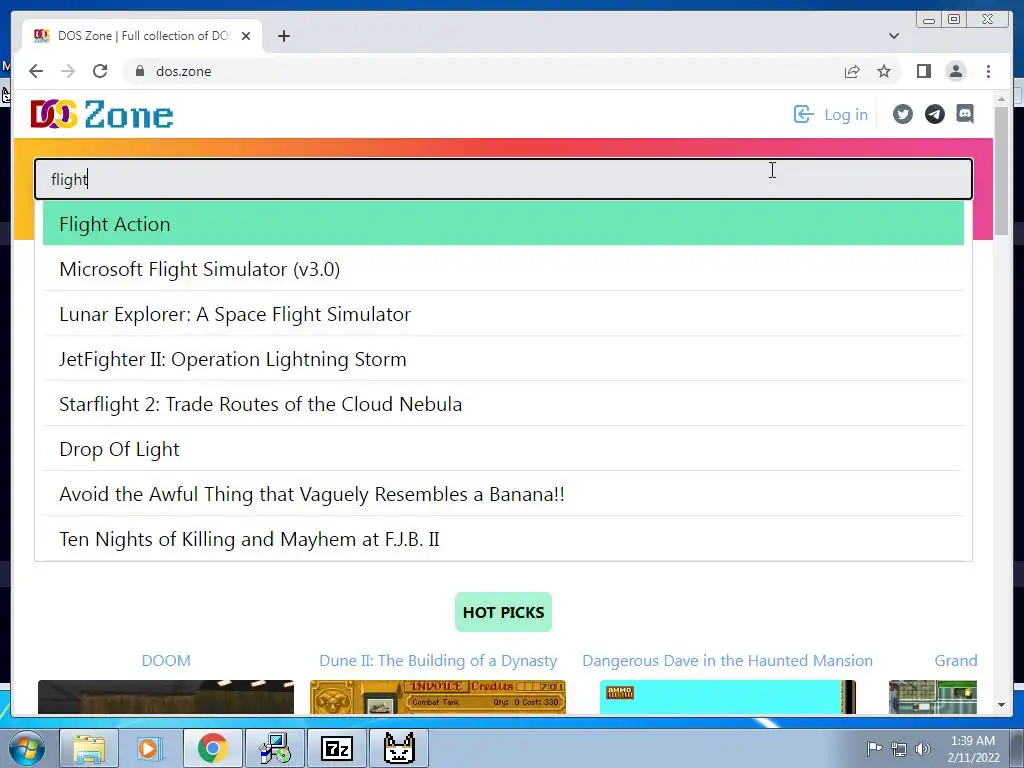Open the Chrome three-dot menu
Image resolution: width=1024 pixels, height=768 pixels.
pyautogui.click(x=988, y=71)
